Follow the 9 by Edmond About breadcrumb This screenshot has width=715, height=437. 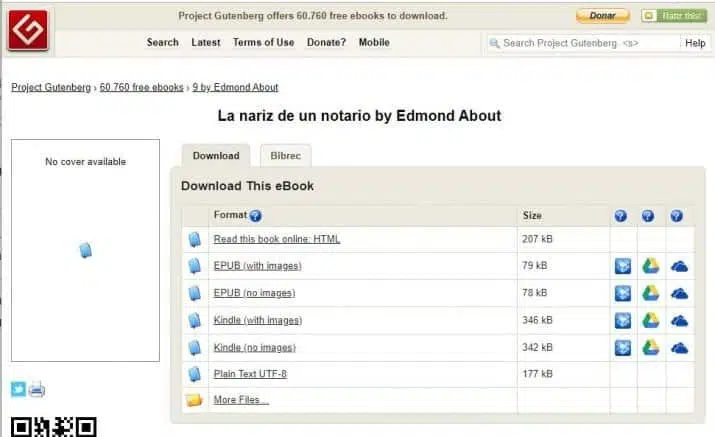point(235,87)
